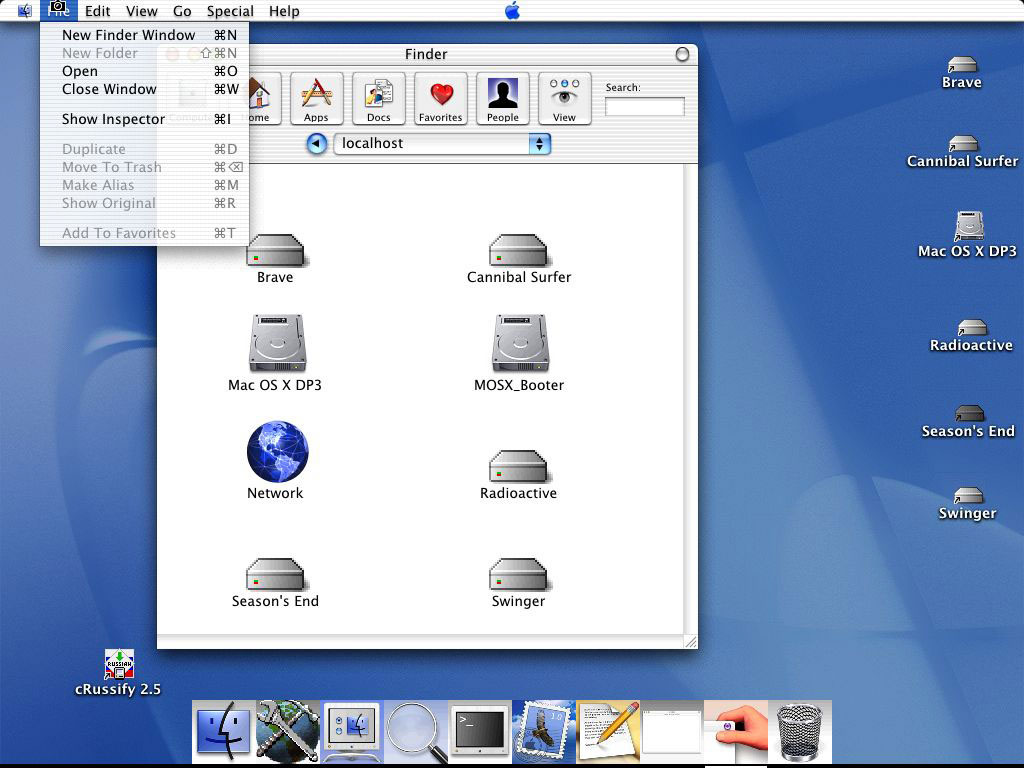
Task: Open System Preferences monitor icon in dock
Action: pyautogui.click(x=352, y=731)
